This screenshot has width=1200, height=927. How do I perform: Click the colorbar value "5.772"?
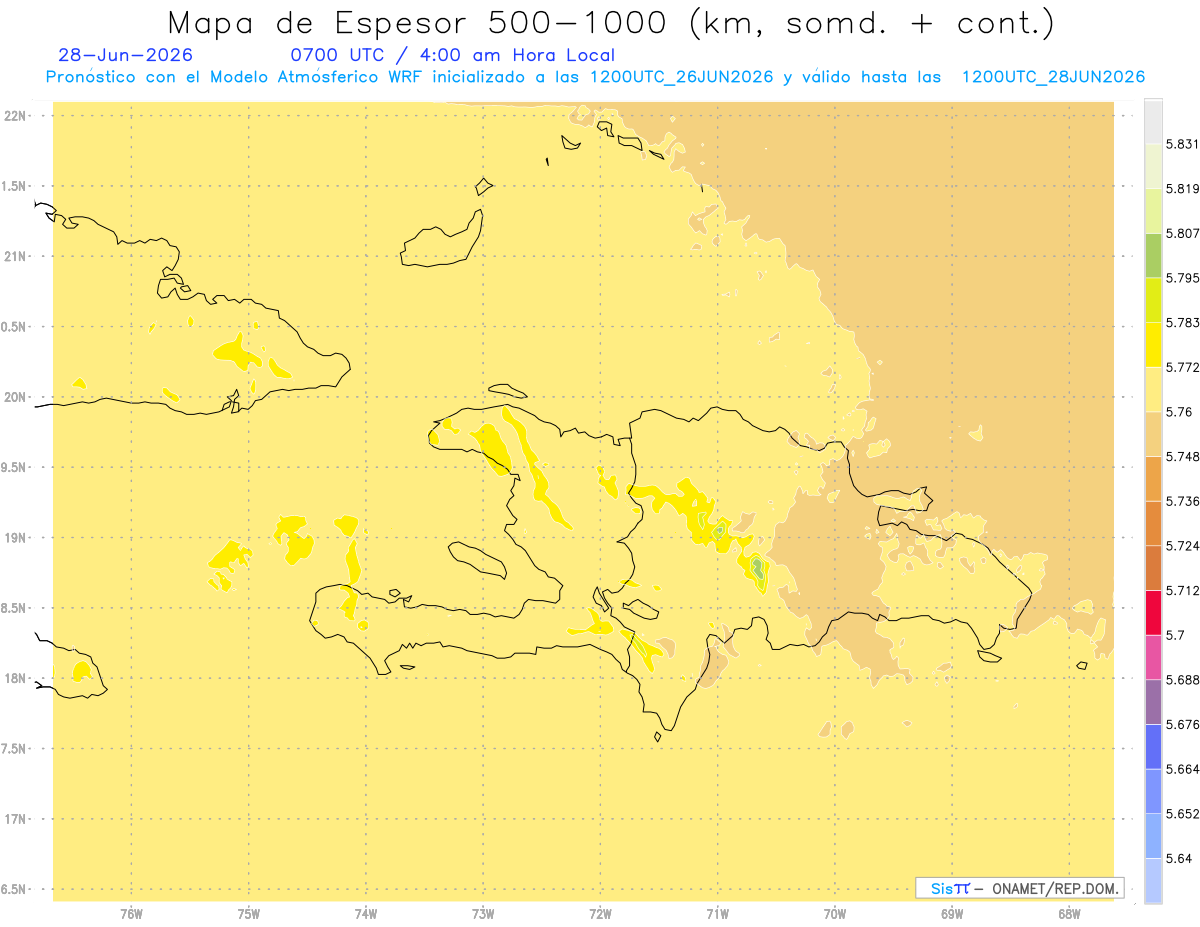click(x=1183, y=368)
